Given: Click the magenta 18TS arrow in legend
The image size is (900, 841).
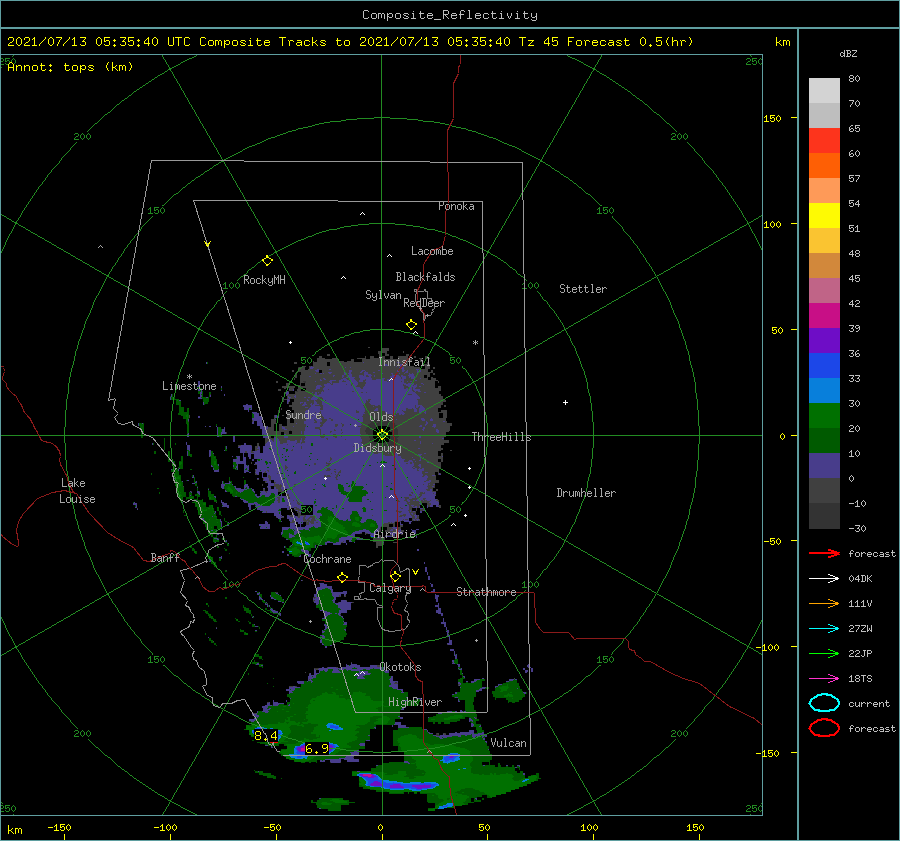Looking at the screenshot, I should pos(824,679).
